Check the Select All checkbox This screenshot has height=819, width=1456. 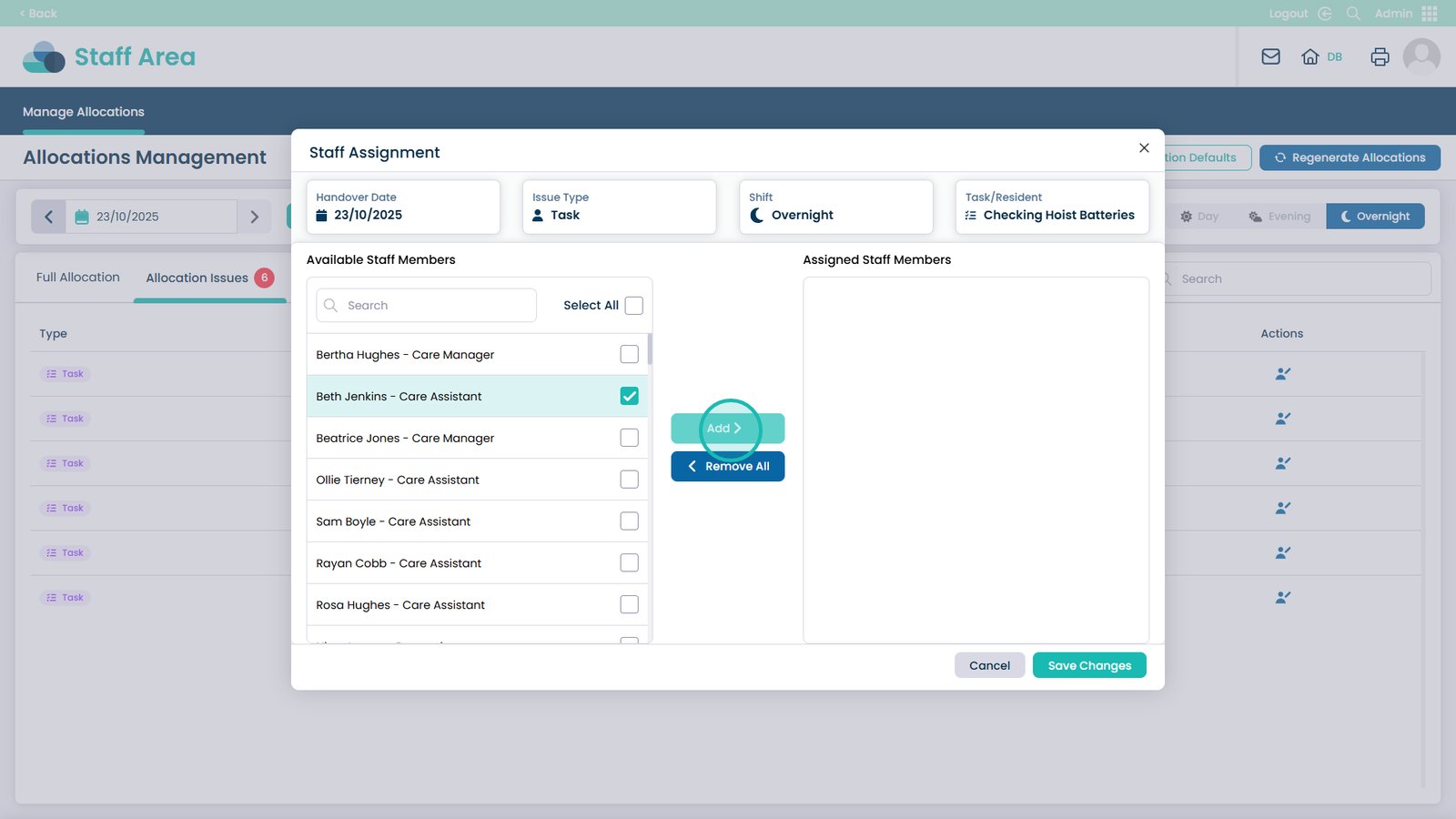tap(634, 306)
